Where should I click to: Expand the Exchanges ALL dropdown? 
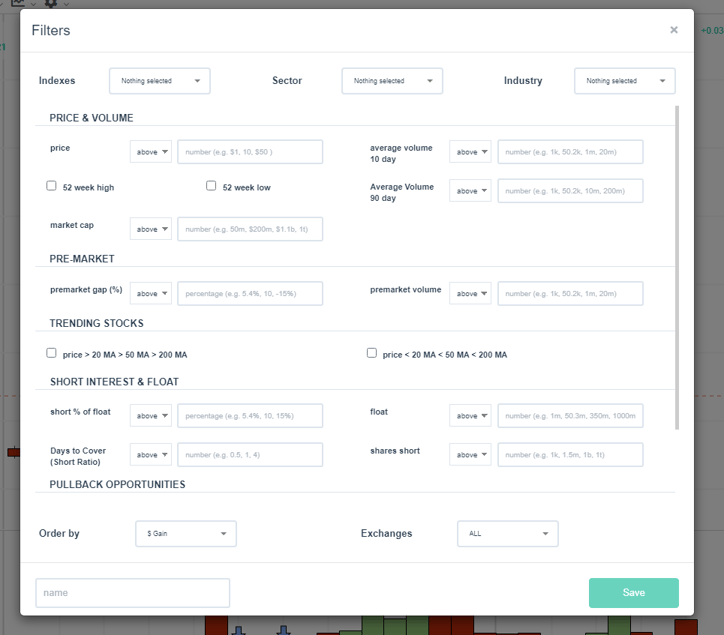pos(508,534)
